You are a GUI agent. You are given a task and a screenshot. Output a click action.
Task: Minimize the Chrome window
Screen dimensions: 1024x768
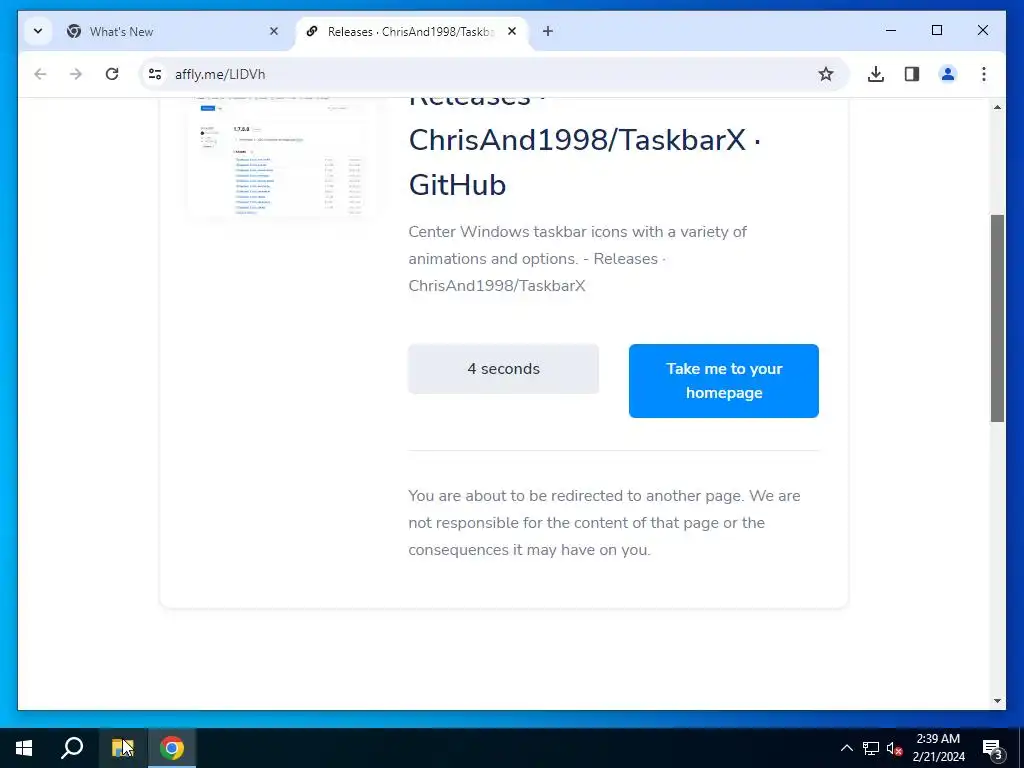click(891, 31)
